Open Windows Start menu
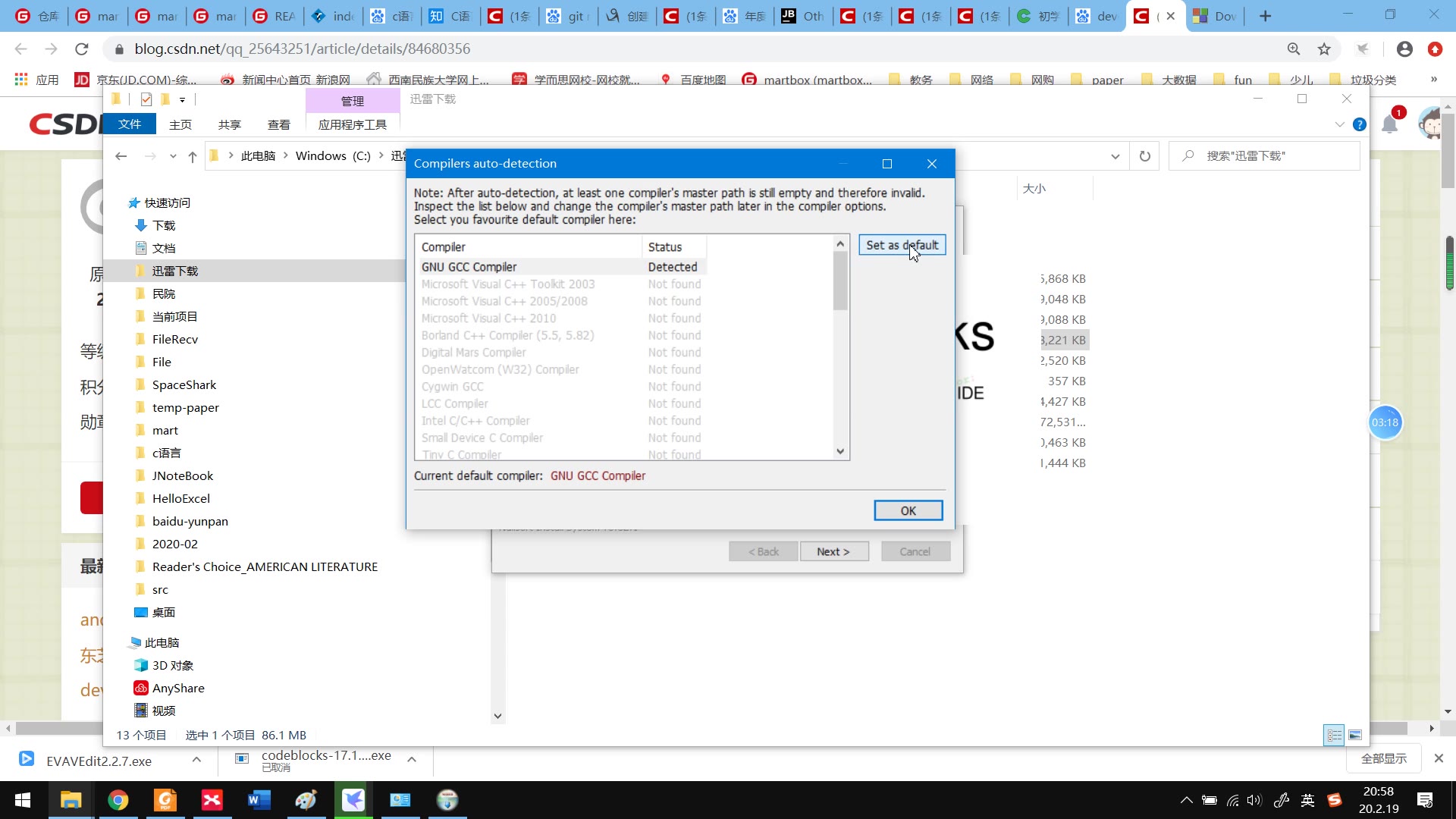The image size is (1456, 819). pos(23,800)
